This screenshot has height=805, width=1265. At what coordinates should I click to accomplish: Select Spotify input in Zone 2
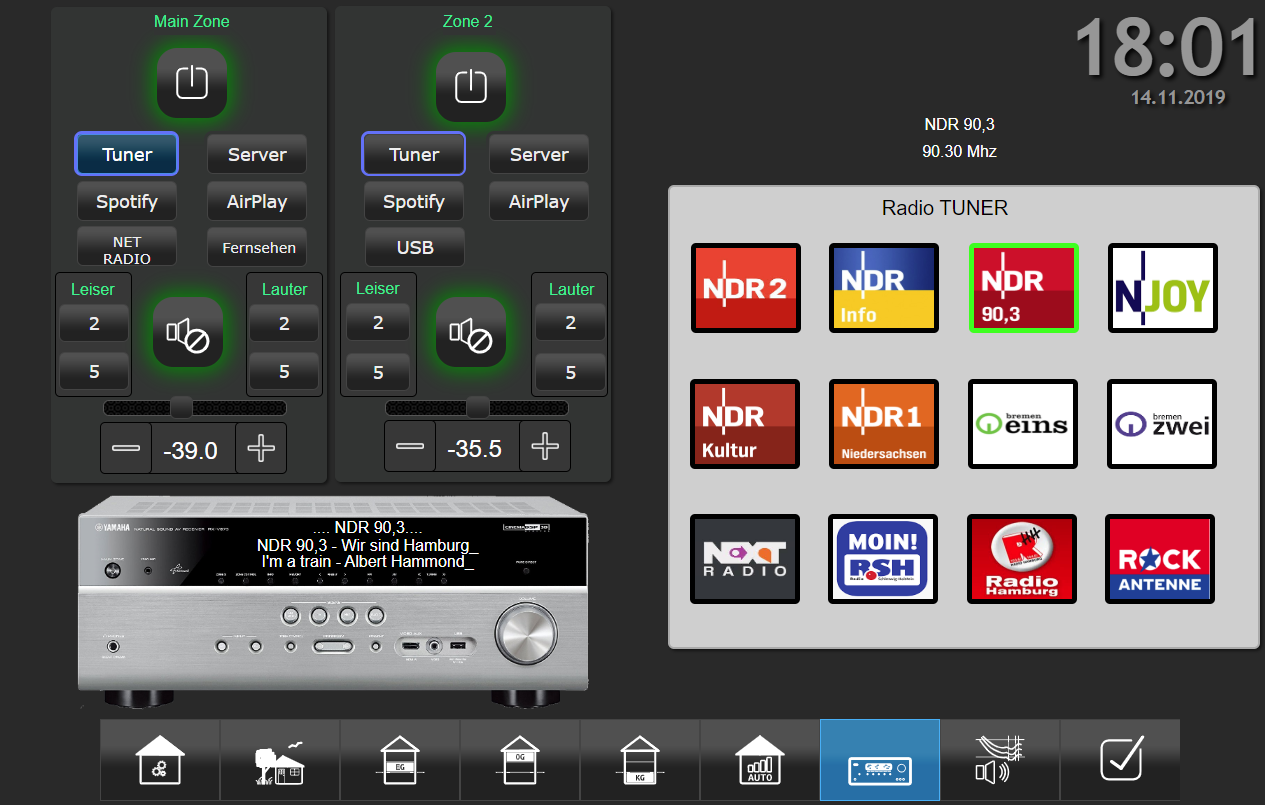point(414,201)
